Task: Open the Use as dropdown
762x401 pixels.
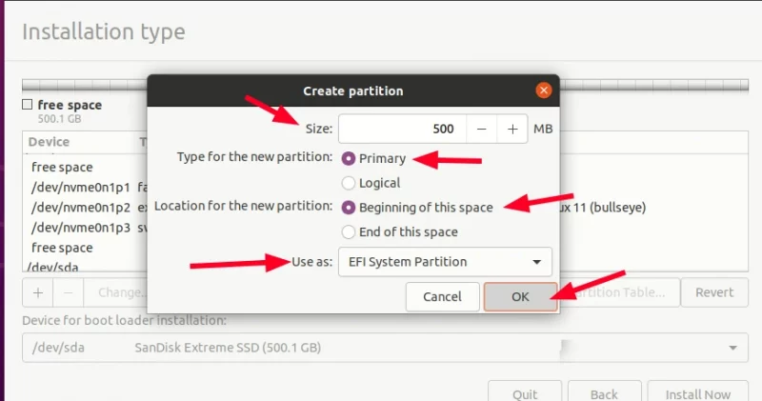Action: point(445,263)
